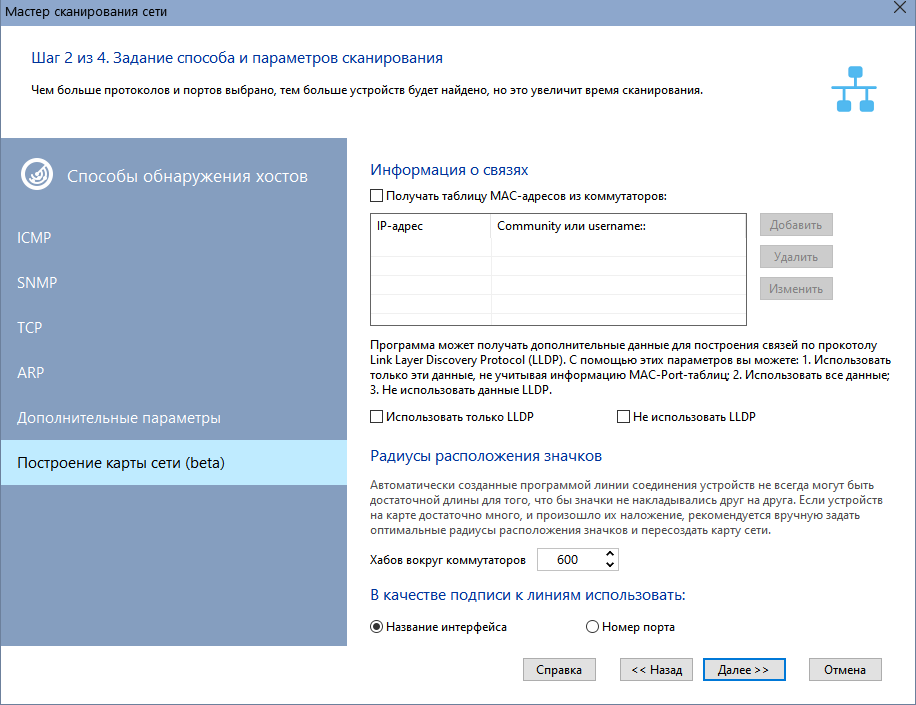Click the 'Изменить' button
This screenshot has width=916, height=705.
pyautogui.click(x=796, y=289)
